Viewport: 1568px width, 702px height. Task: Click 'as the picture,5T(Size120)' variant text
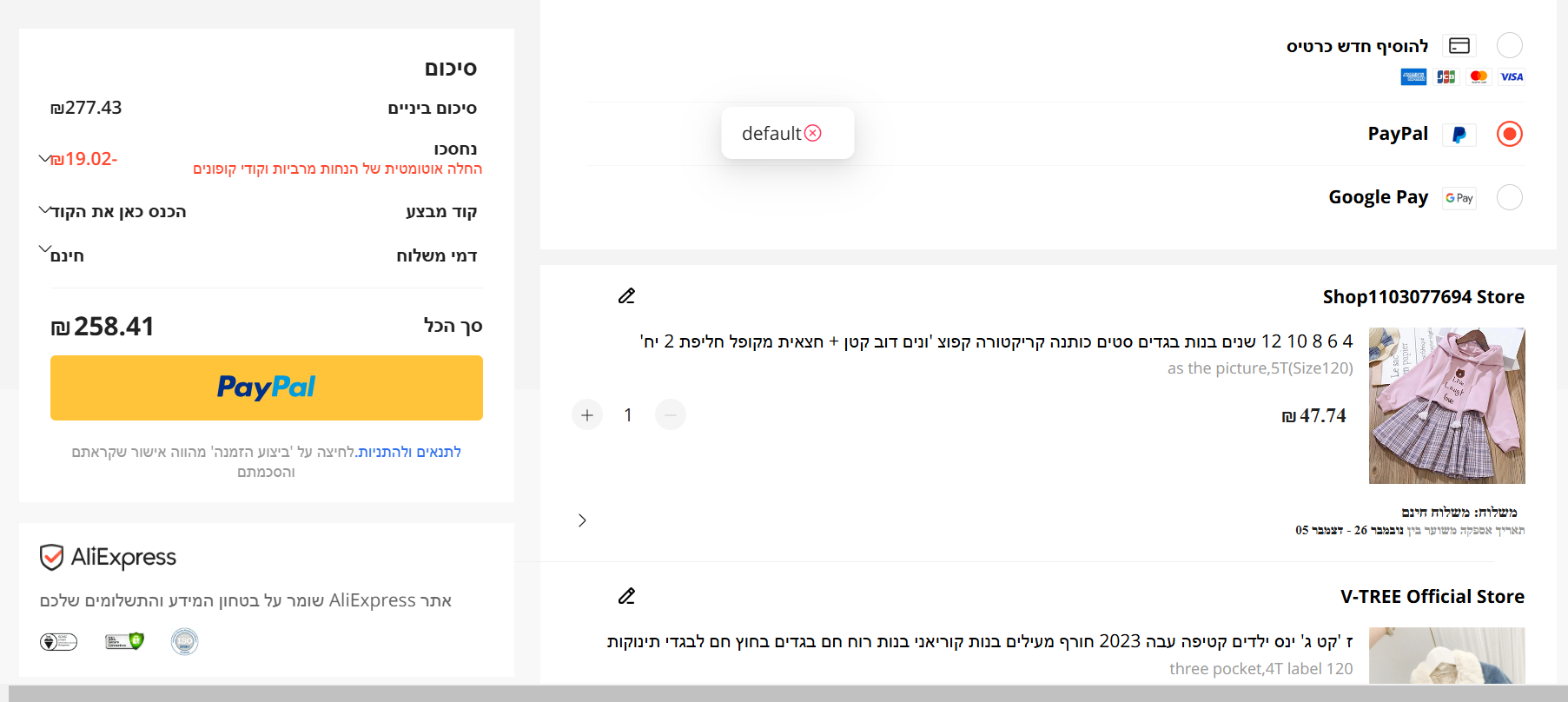click(x=1260, y=368)
